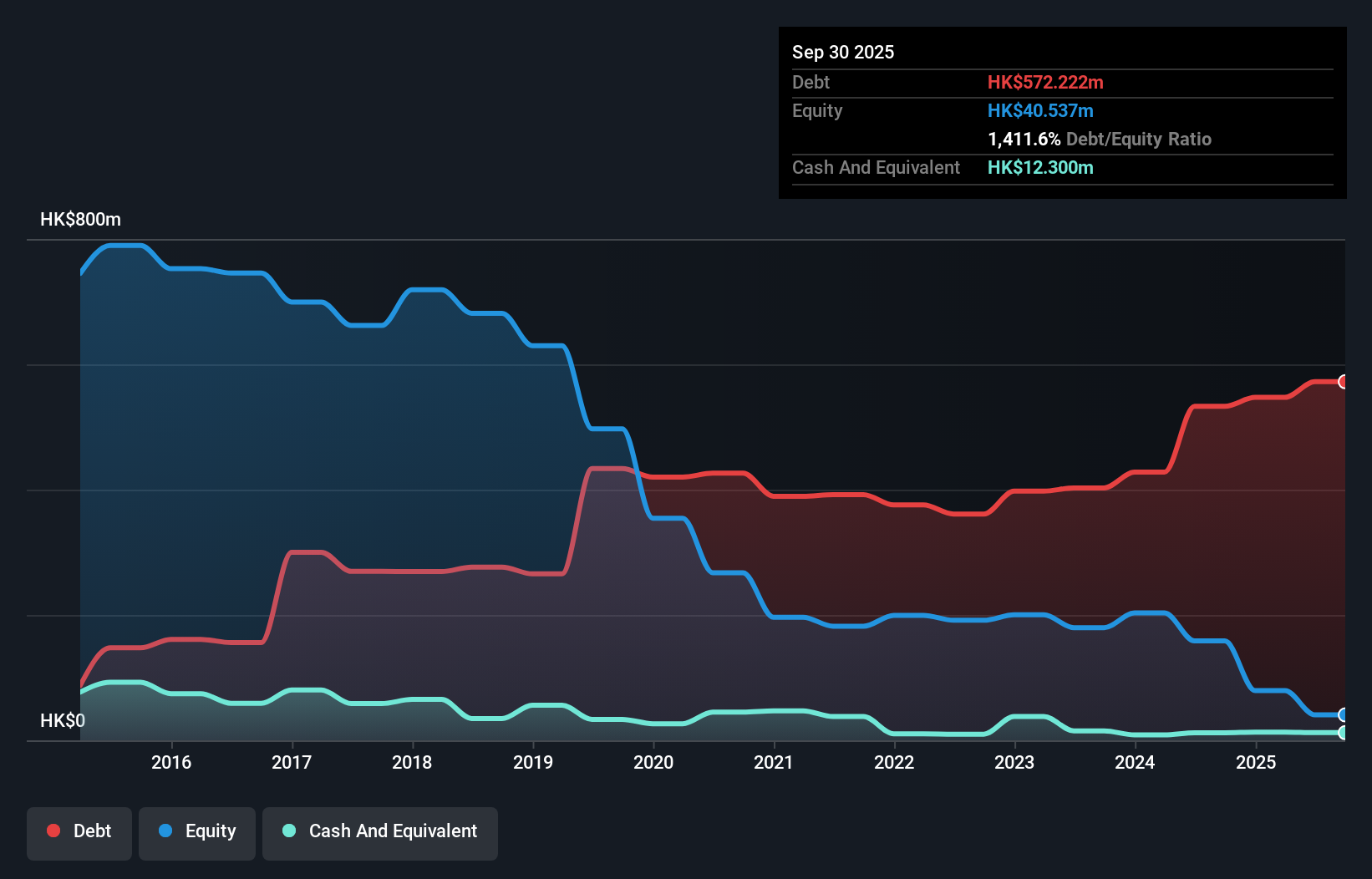Click the blue Equity endpoint marker
Image resolution: width=1372 pixels, height=879 pixels.
click(x=1344, y=714)
